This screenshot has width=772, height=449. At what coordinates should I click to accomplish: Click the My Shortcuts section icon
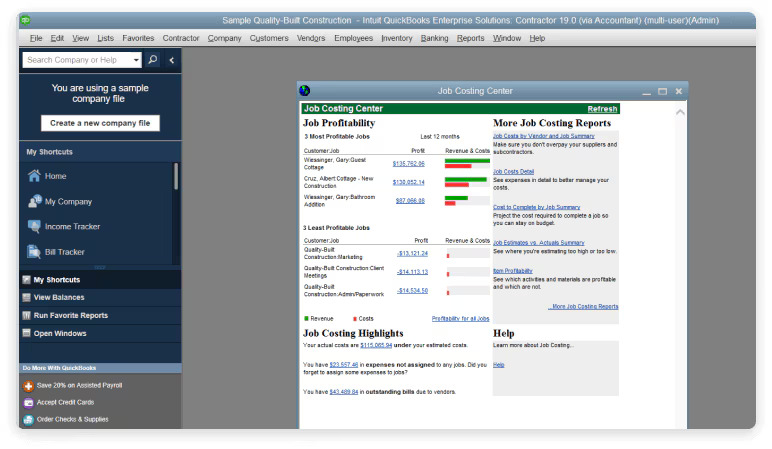pos(27,280)
